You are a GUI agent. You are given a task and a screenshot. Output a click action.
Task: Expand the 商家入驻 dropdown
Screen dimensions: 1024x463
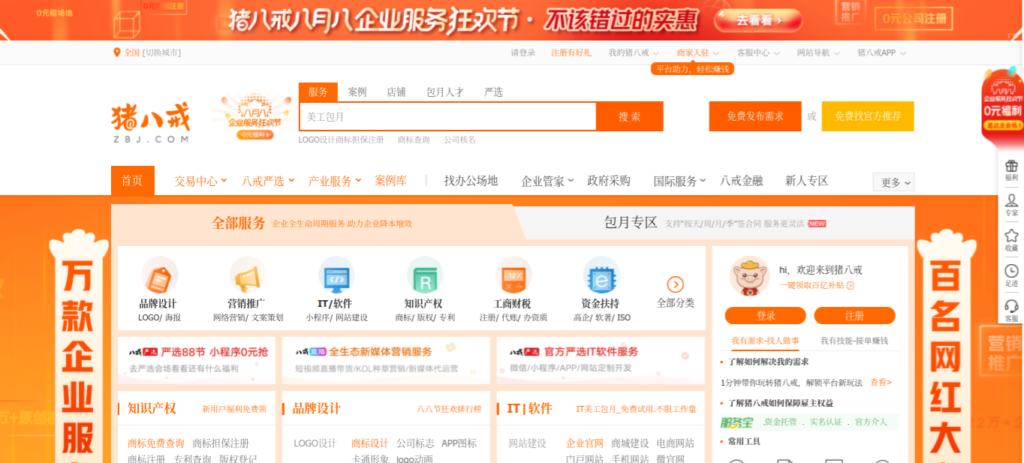(697, 53)
